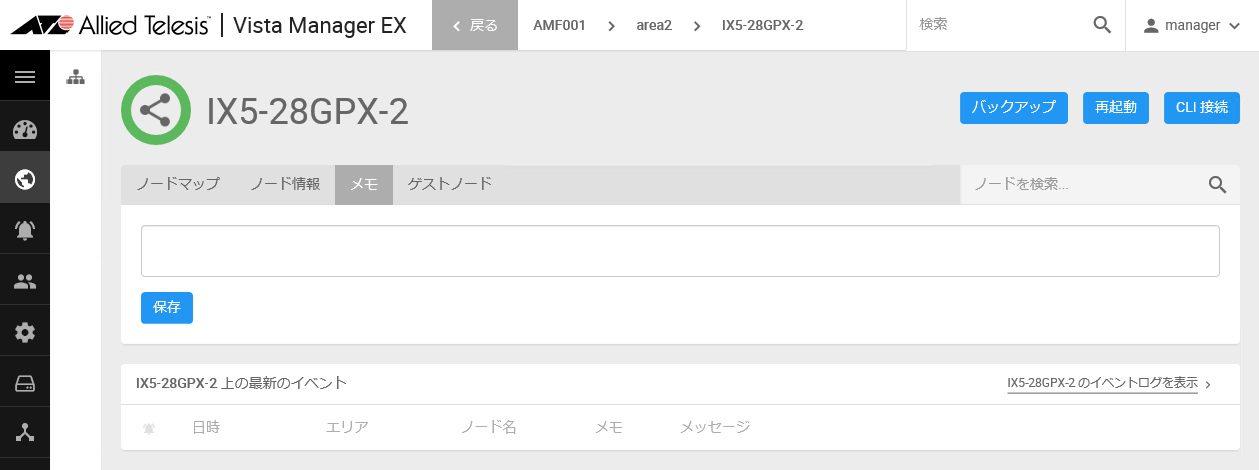Open the IX5-28GPX-2 event log link
Image resolution: width=1259 pixels, height=470 pixels.
click(1102, 383)
